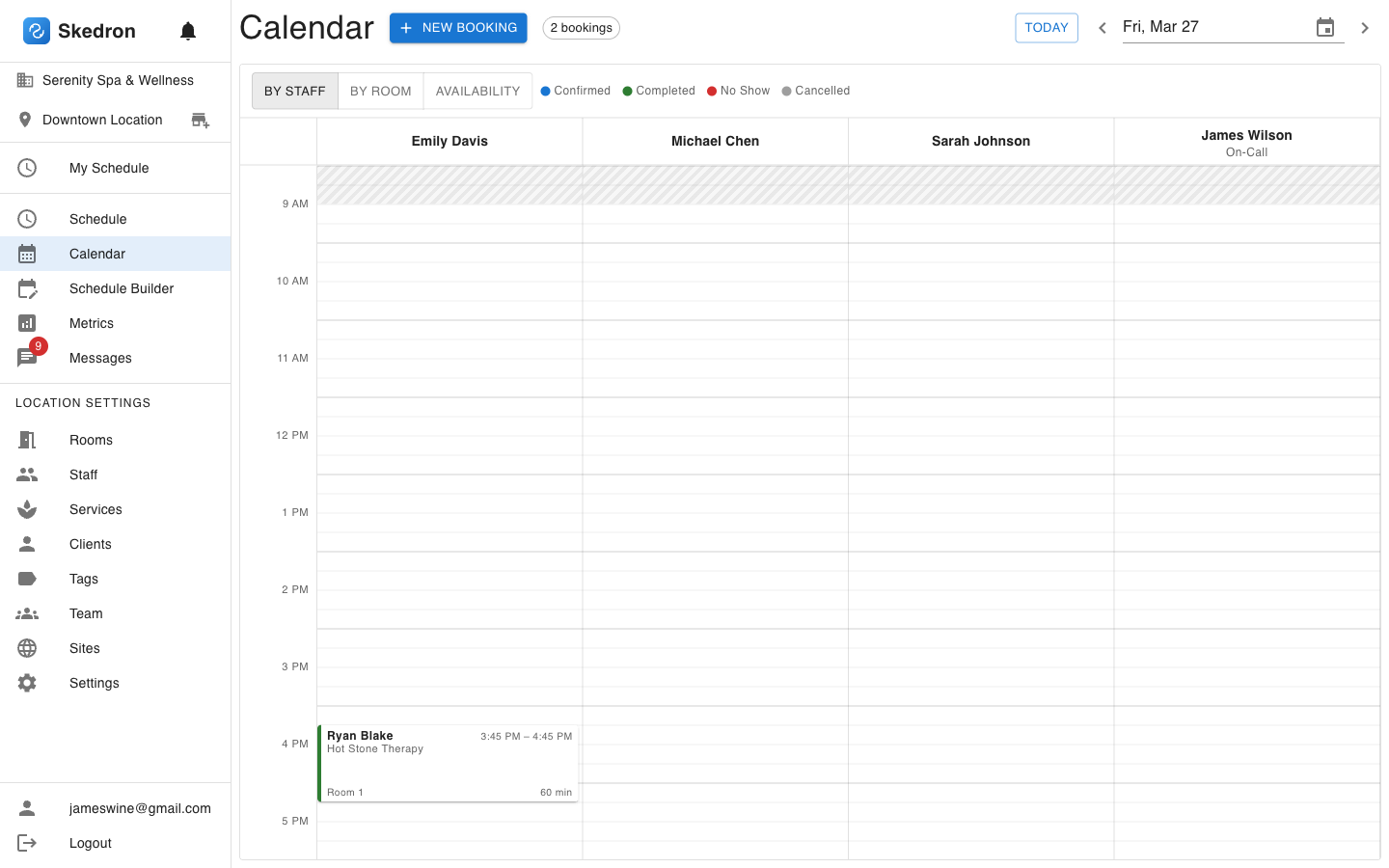Open Clients list

pyautogui.click(x=115, y=544)
